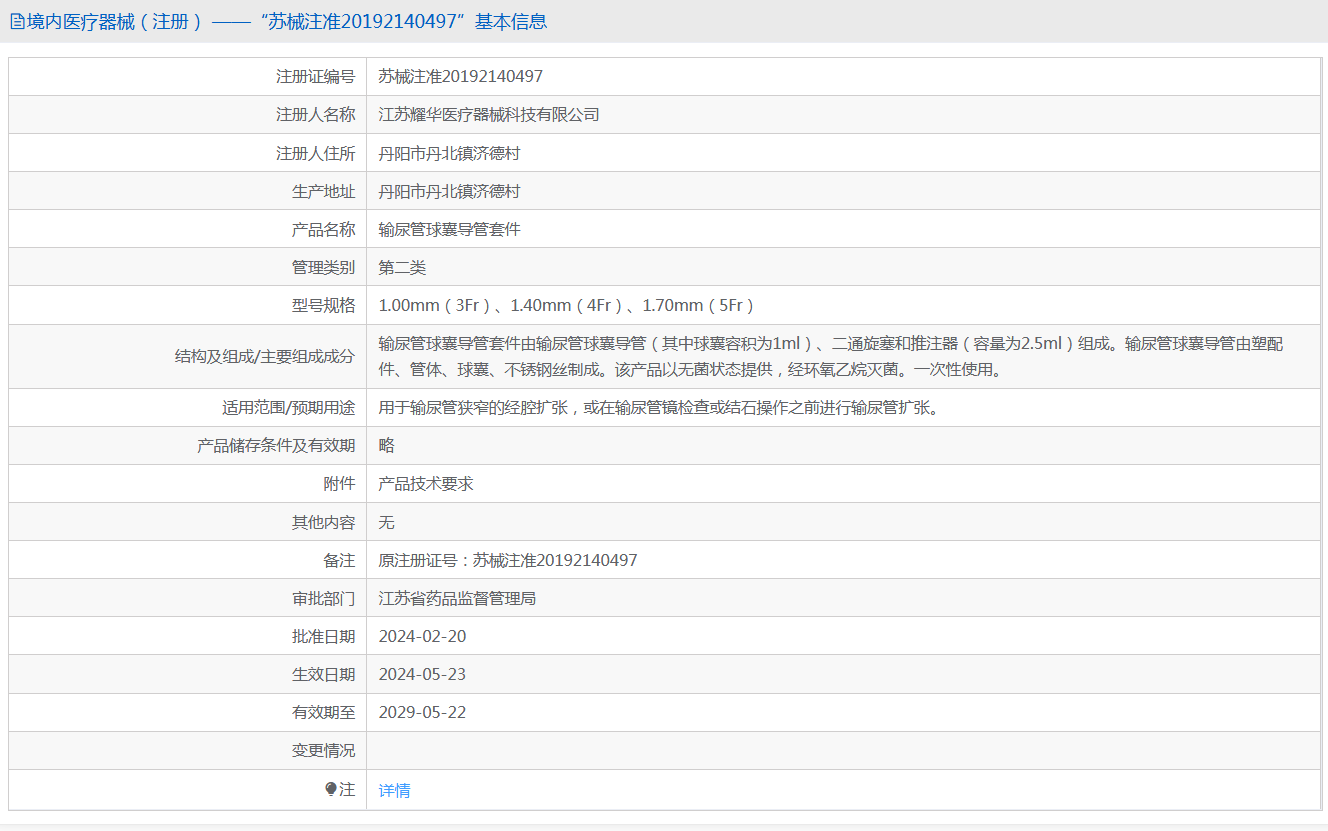The height and width of the screenshot is (831, 1328).
Task: Select the 注册证编号 label
Action: pos(316,76)
